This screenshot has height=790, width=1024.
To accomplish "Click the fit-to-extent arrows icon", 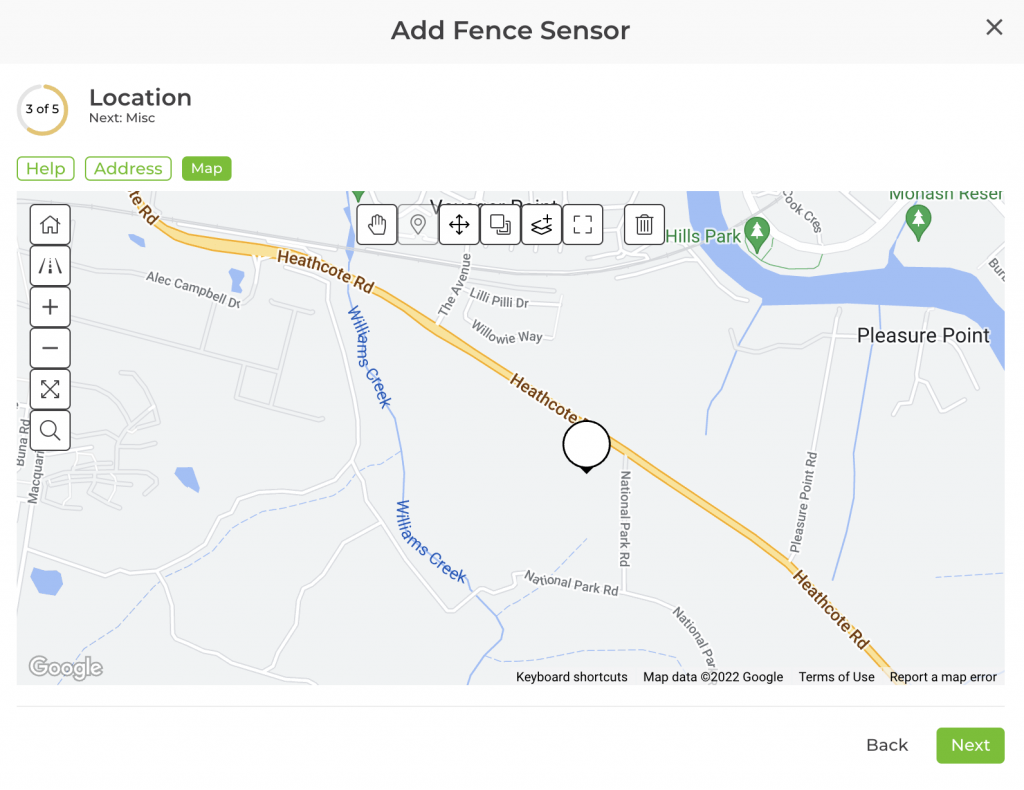I will [x=50, y=389].
